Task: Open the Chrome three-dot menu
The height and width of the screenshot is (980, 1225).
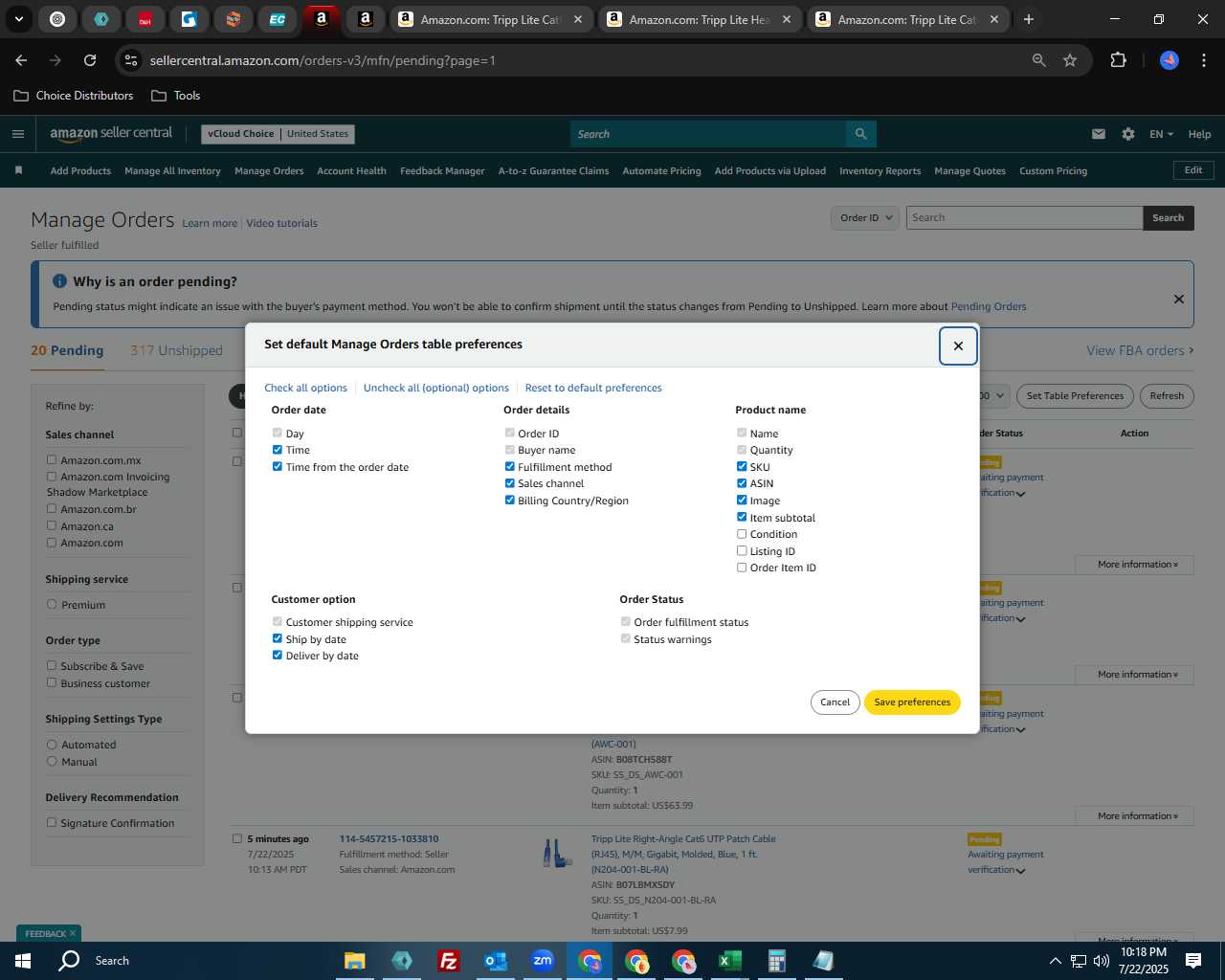Action: 1202,60
